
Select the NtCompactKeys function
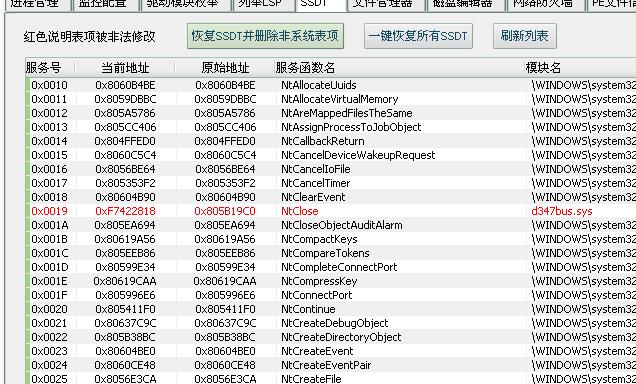(319, 239)
